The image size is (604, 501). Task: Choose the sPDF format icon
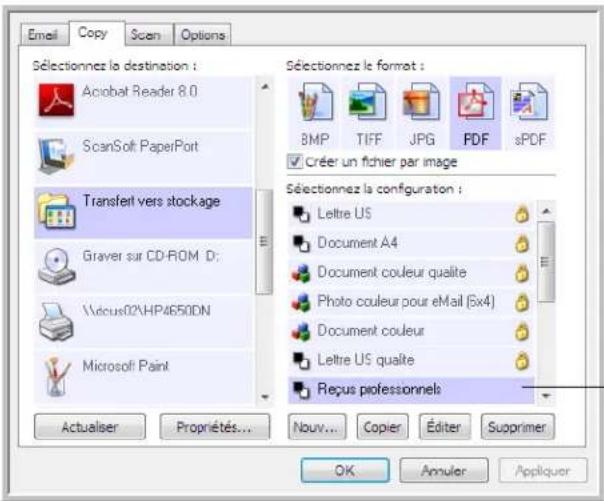click(x=529, y=102)
